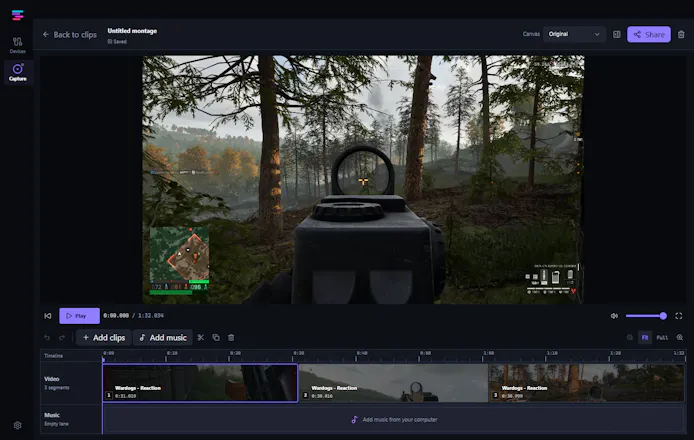
Task: Click Add music button
Action: click(163, 338)
